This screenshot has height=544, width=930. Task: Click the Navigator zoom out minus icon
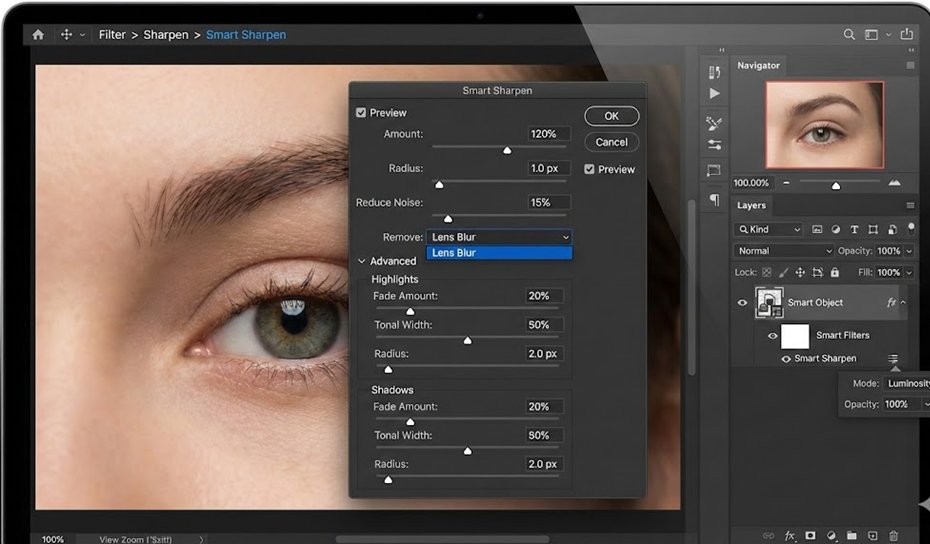[786, 183]
